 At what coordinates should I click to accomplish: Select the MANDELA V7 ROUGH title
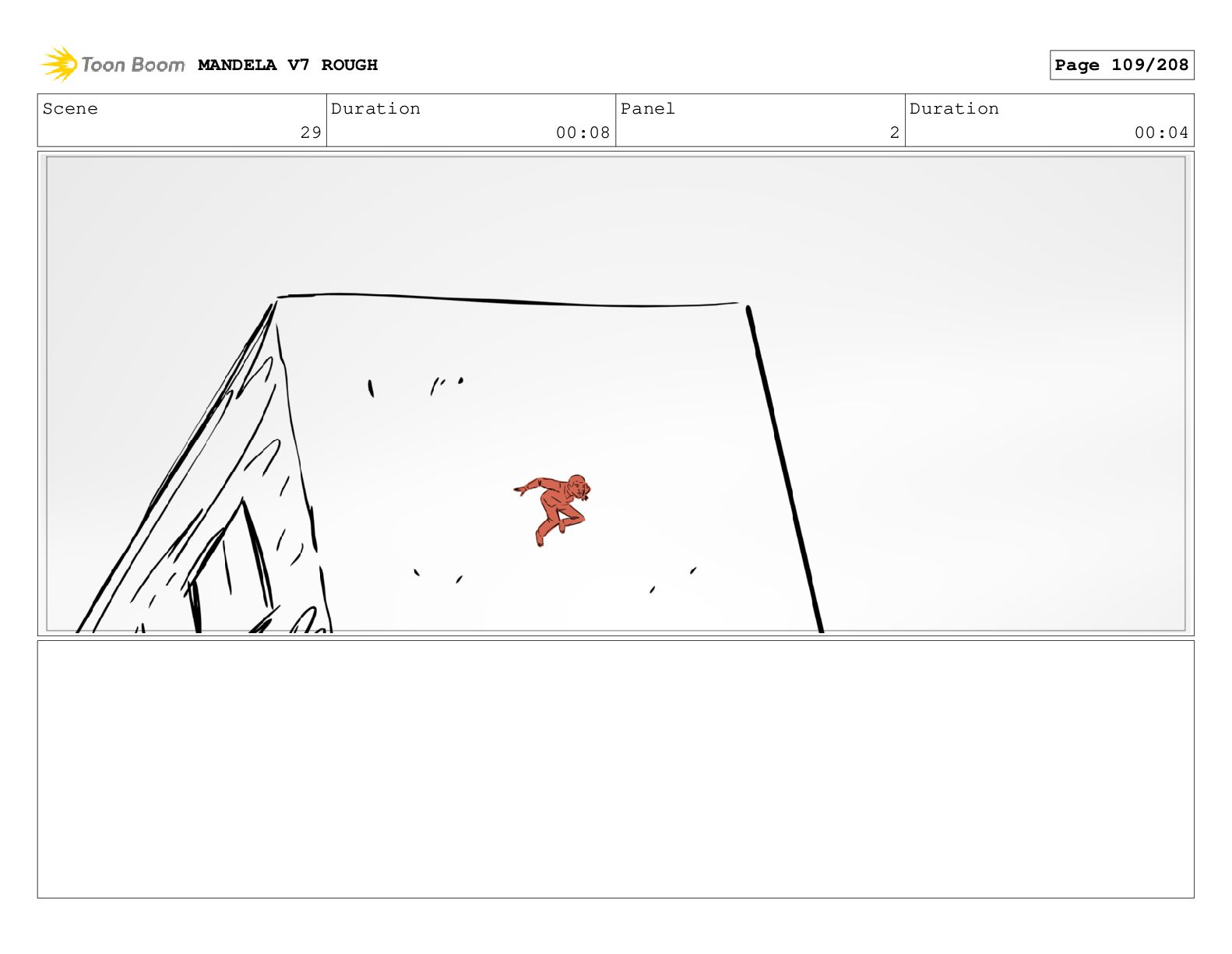coord(287,65)
